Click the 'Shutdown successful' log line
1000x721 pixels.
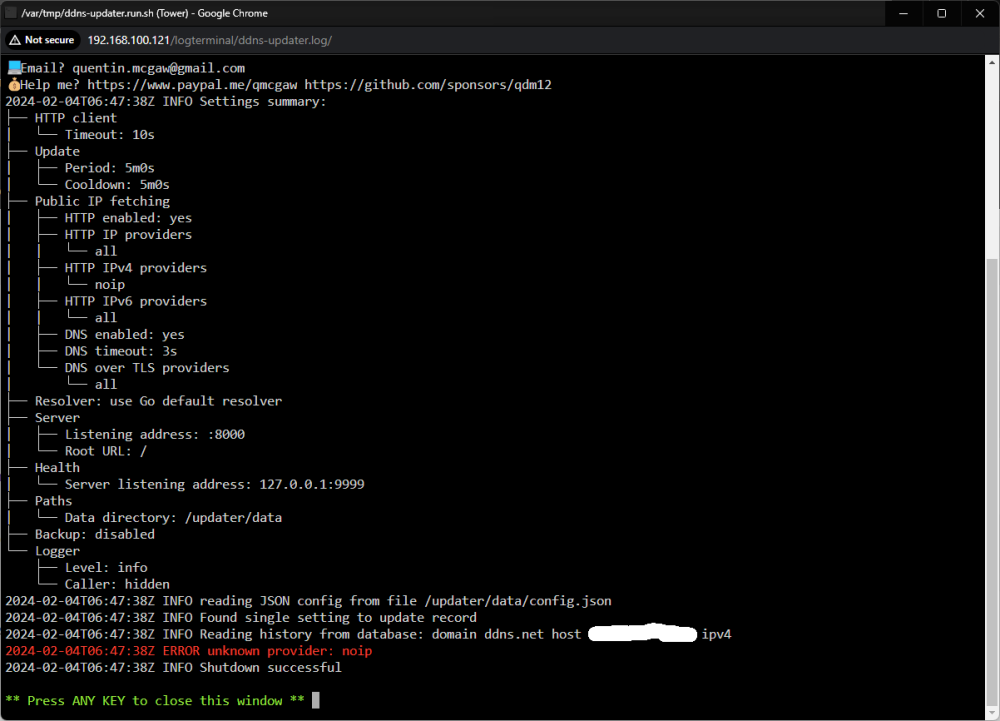coord(173,667)
